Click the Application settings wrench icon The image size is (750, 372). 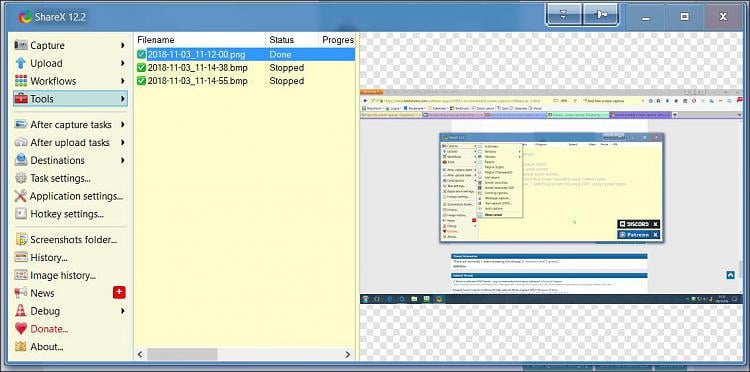coord(21,196)
